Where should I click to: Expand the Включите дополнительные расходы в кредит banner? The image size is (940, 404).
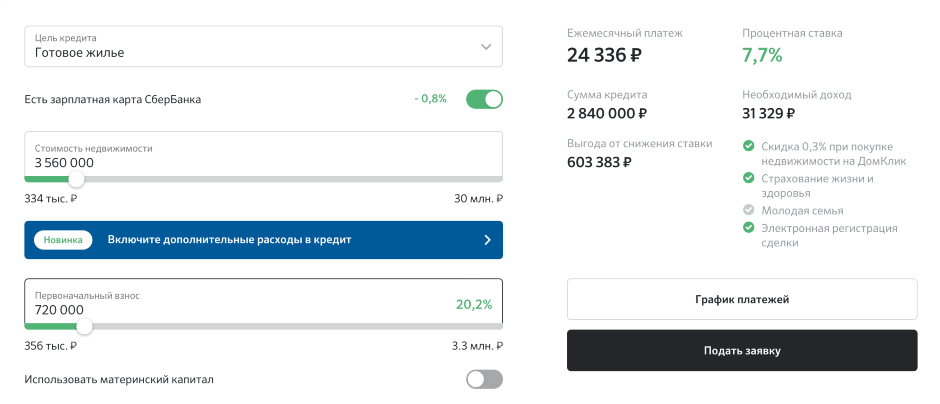pyautogui.click(x=263, y=240)
